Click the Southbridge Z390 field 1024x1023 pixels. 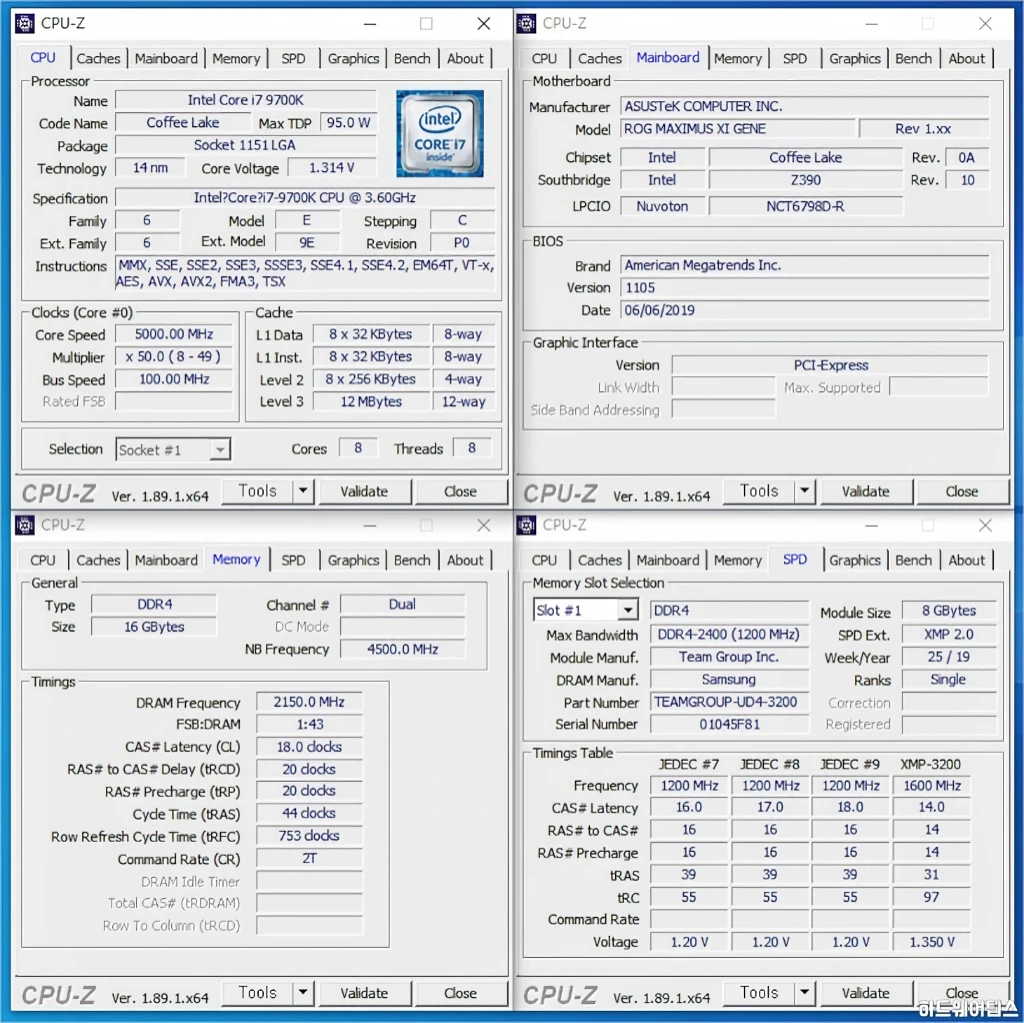point(805,180)
